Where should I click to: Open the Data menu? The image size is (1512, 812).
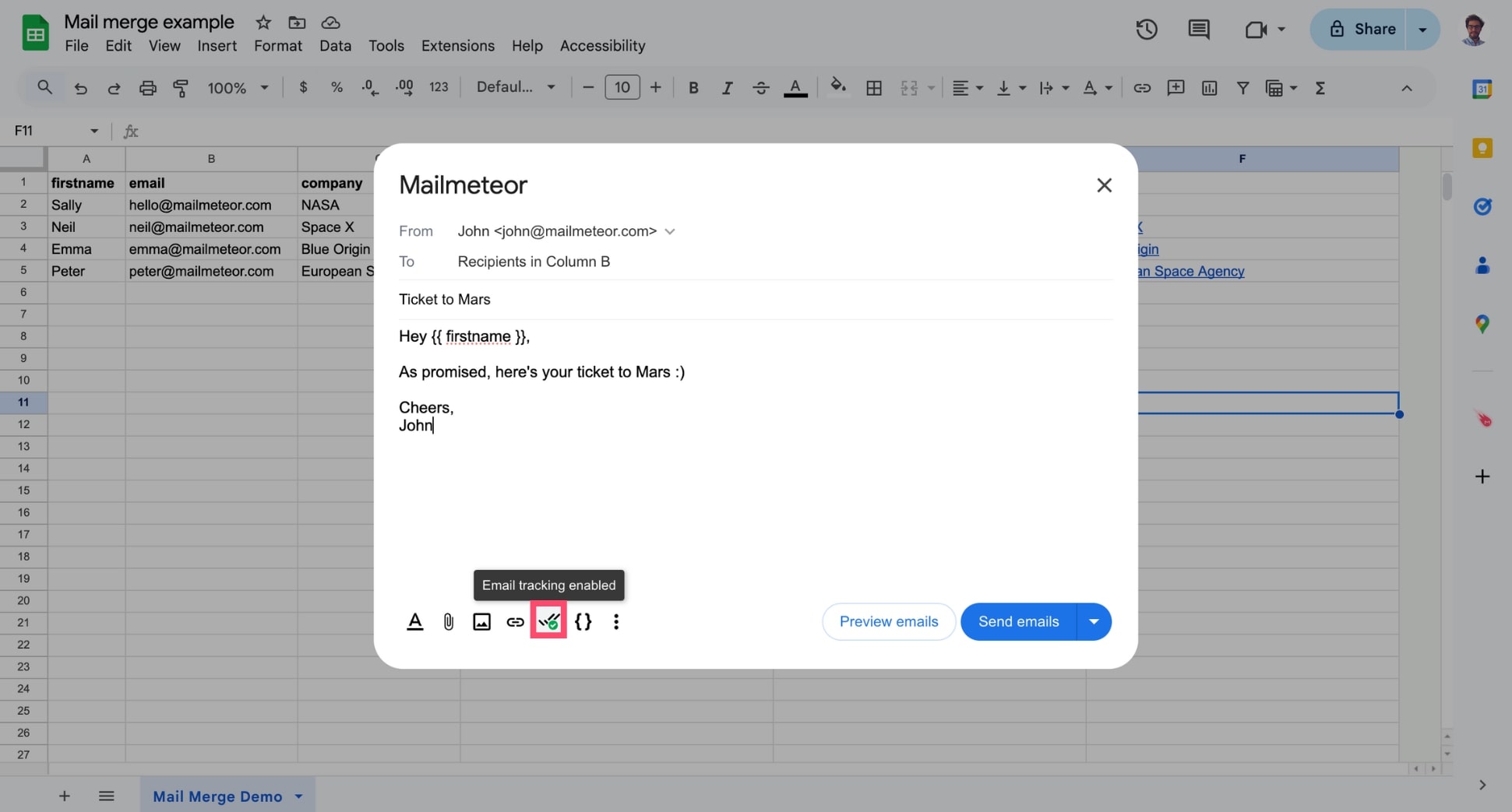point(335,46)
